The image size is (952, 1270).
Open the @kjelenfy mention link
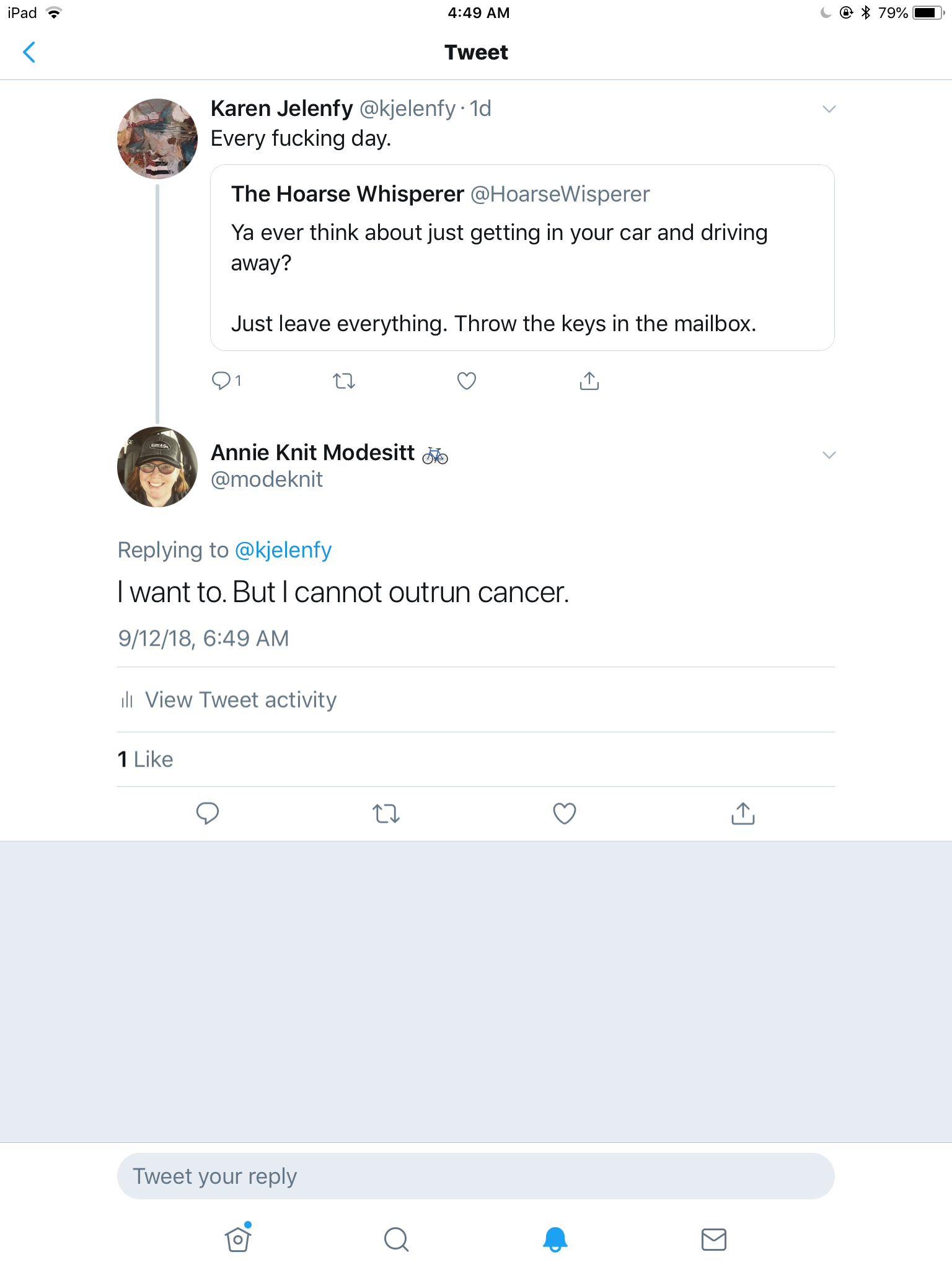tap(283, 550)
